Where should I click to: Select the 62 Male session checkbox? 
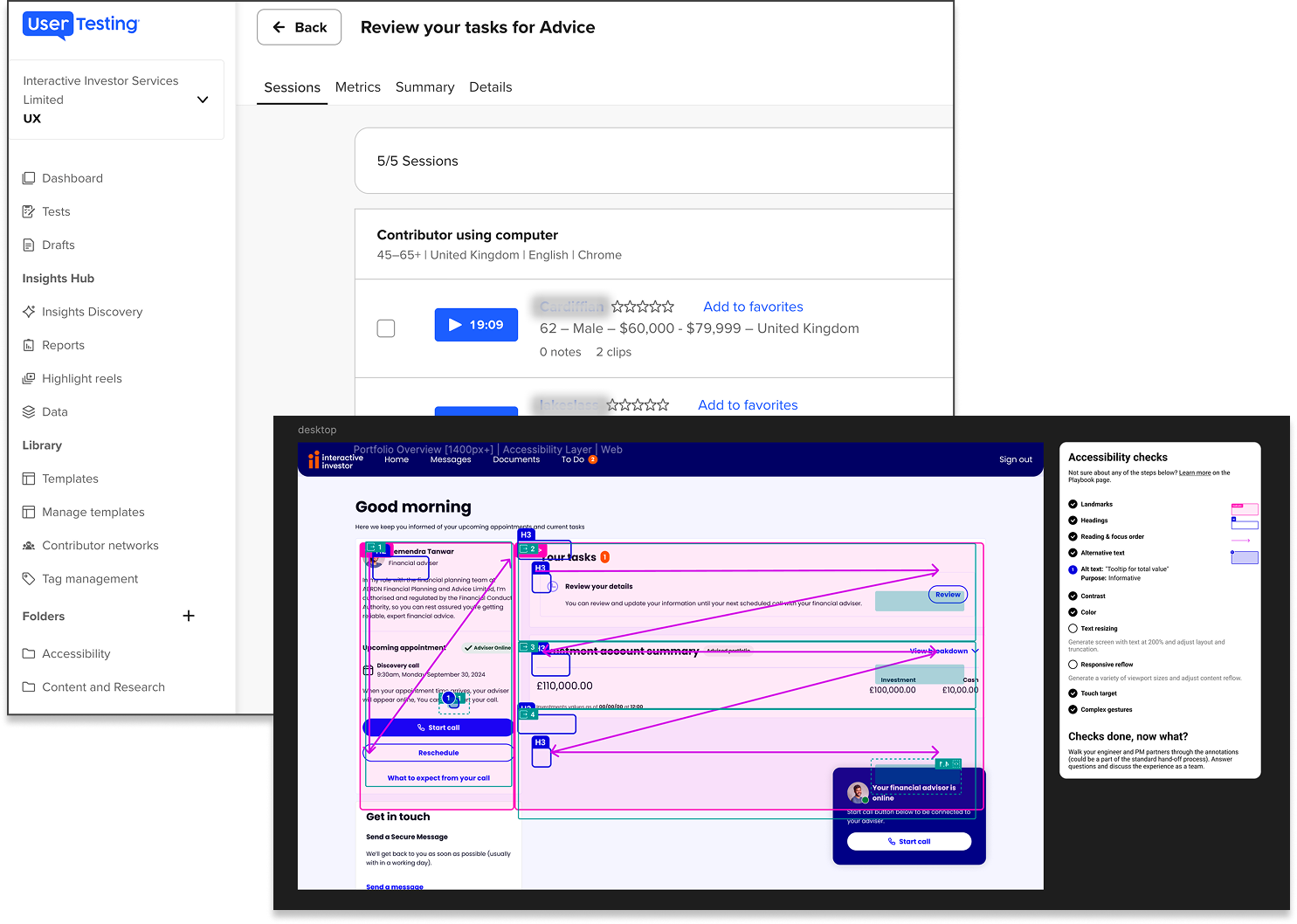pyautogui.click(x=386, y=328)
